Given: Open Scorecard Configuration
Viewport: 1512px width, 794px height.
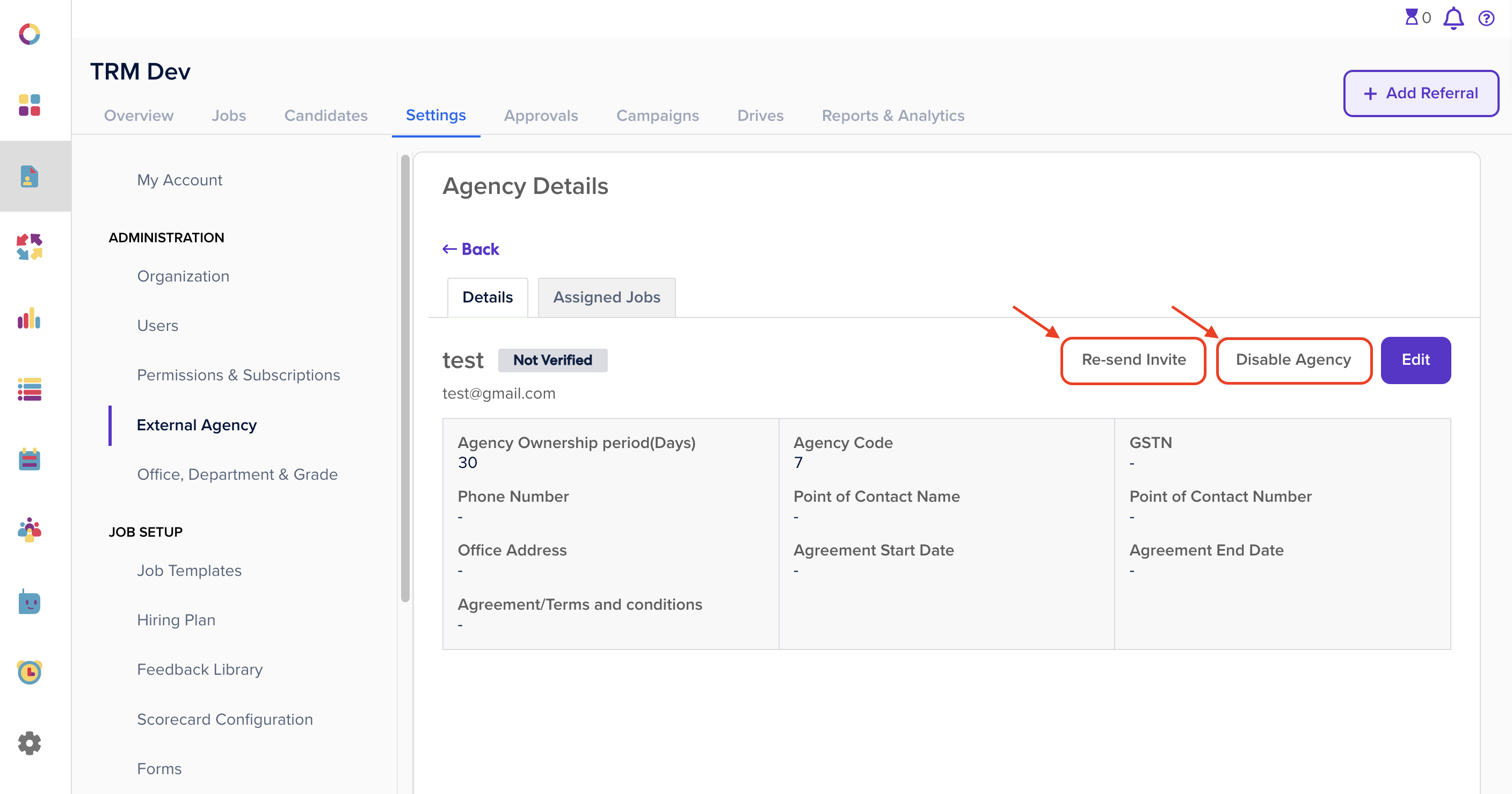Looking at the screenshot, I should tap(225, 719).
